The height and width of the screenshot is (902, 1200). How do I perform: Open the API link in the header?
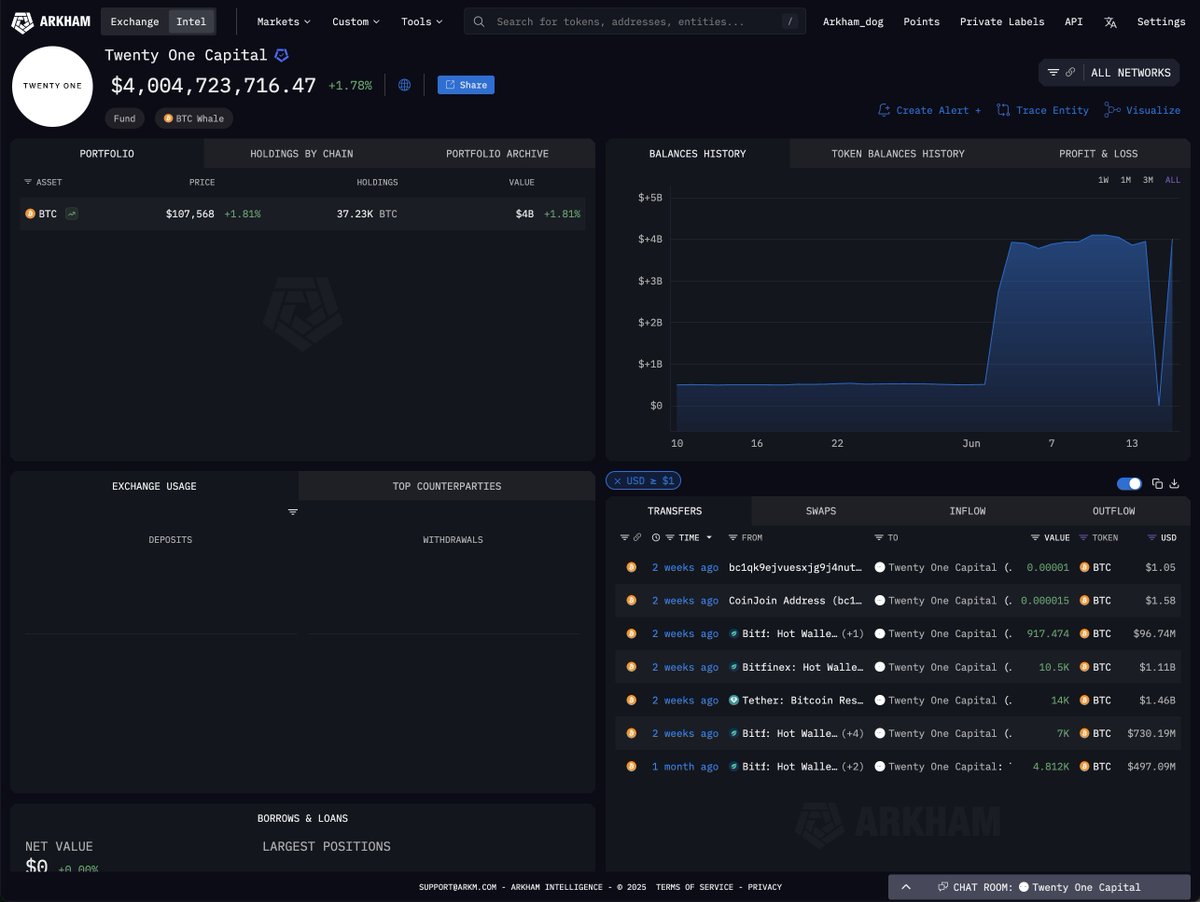pyautogui.click(x=1073, y=21)
